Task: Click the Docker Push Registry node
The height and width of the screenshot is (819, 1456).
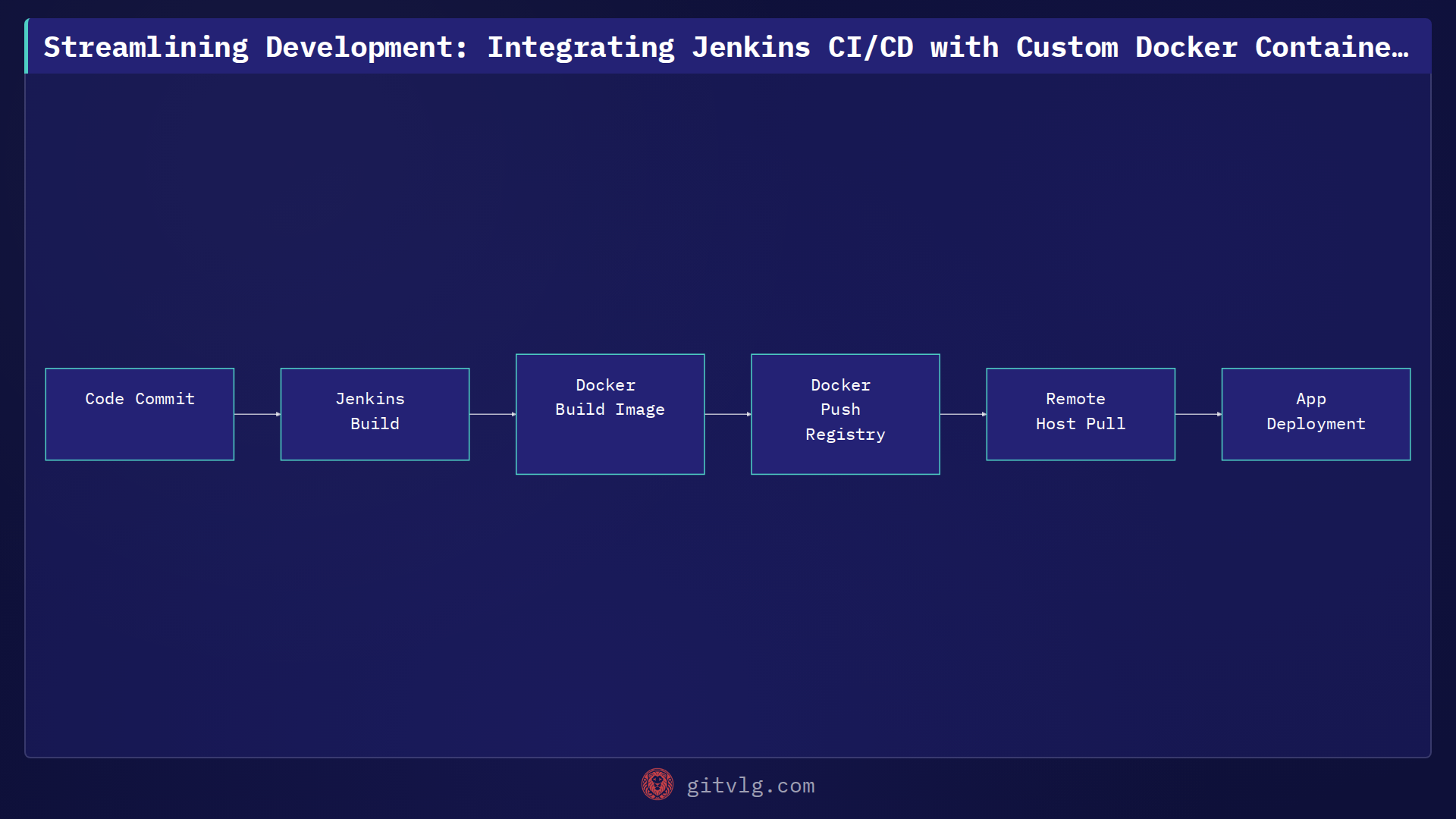Action: [x=845, y=414]
